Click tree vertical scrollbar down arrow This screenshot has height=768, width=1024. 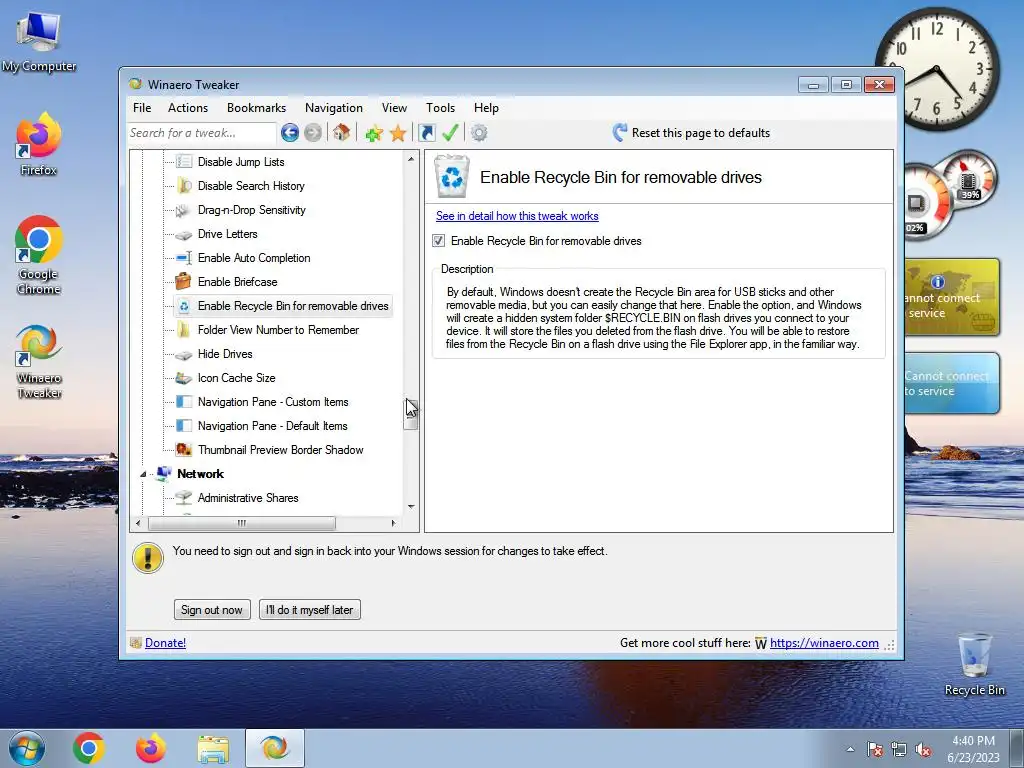[x=411, y=506]
